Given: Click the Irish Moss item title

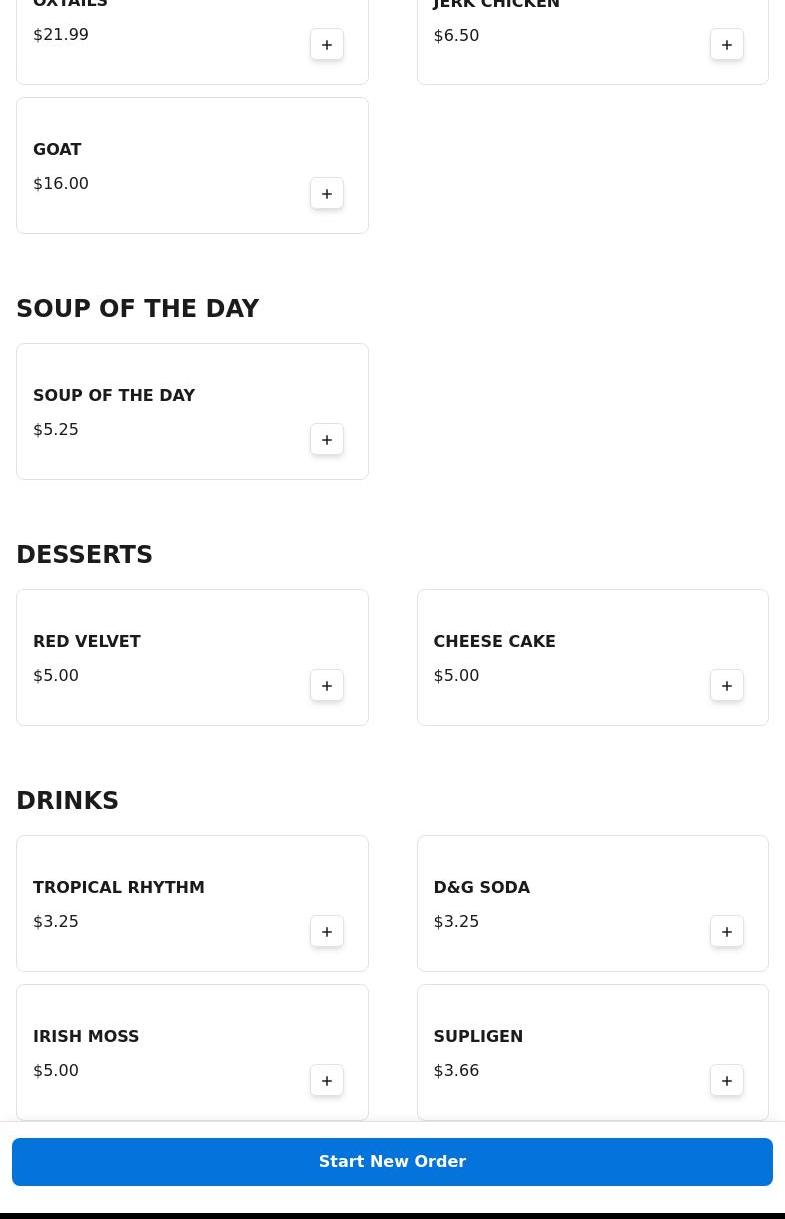Looking at the screenshot, I should point(86,1037).
